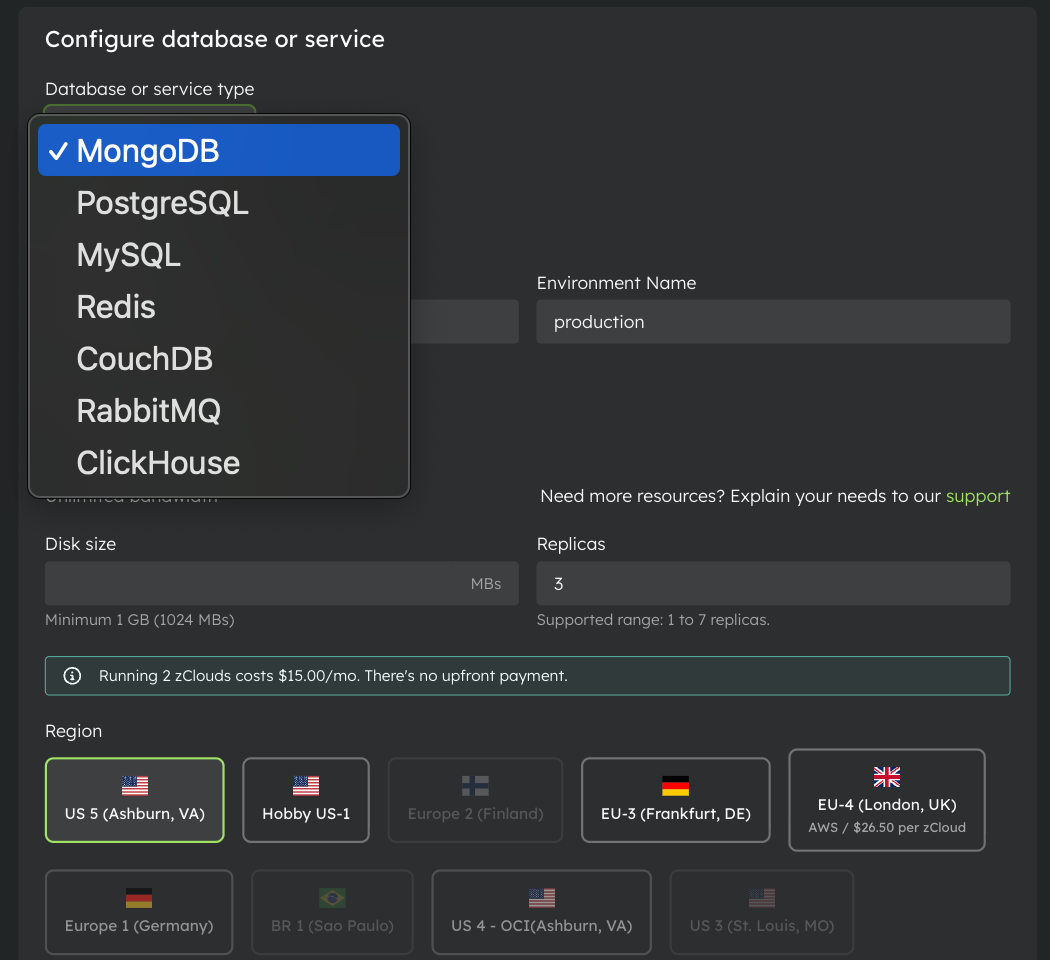Viewport: 1050px width, 960px height.
Task: Click the 'MBs' unit suffix
Action: click(x=485, y=584)
